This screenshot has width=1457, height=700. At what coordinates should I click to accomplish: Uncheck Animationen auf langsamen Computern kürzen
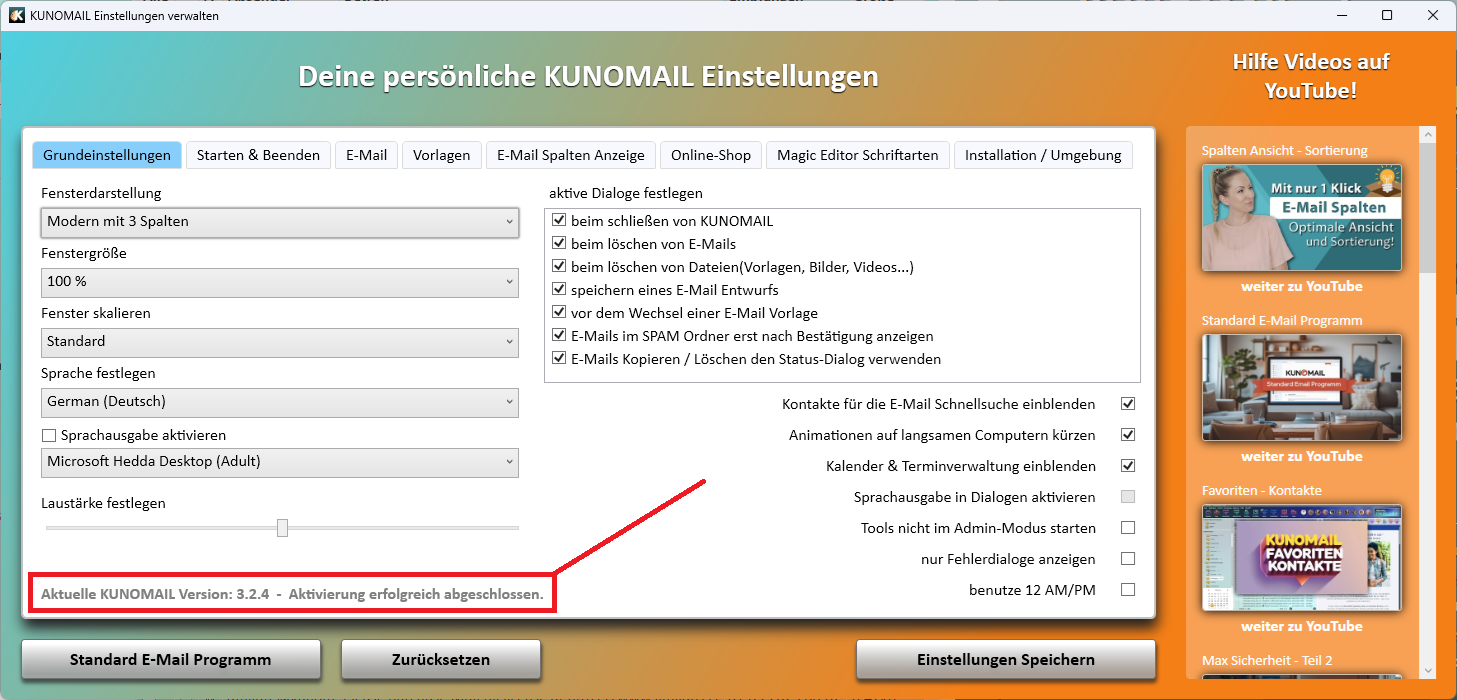(x=1128, y=435)
